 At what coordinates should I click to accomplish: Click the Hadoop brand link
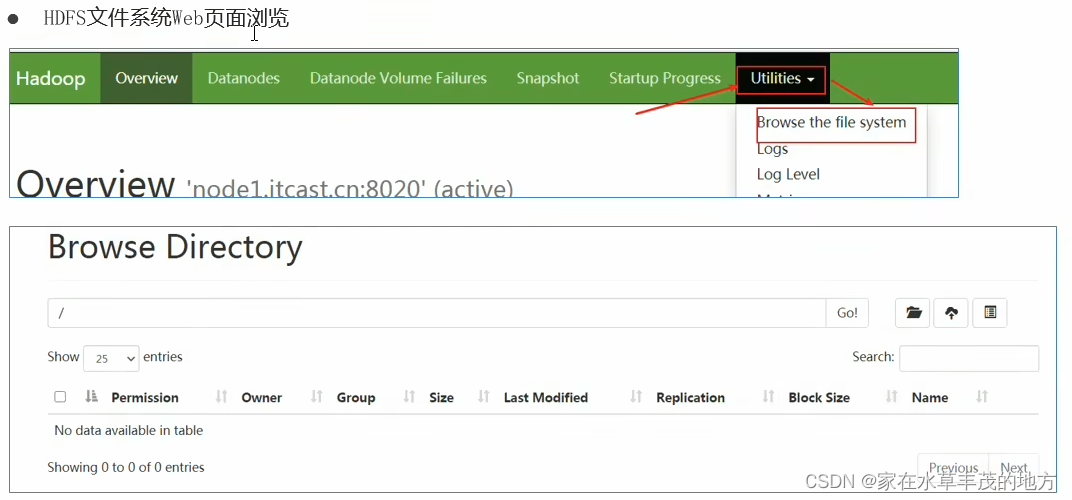point(51,79)
